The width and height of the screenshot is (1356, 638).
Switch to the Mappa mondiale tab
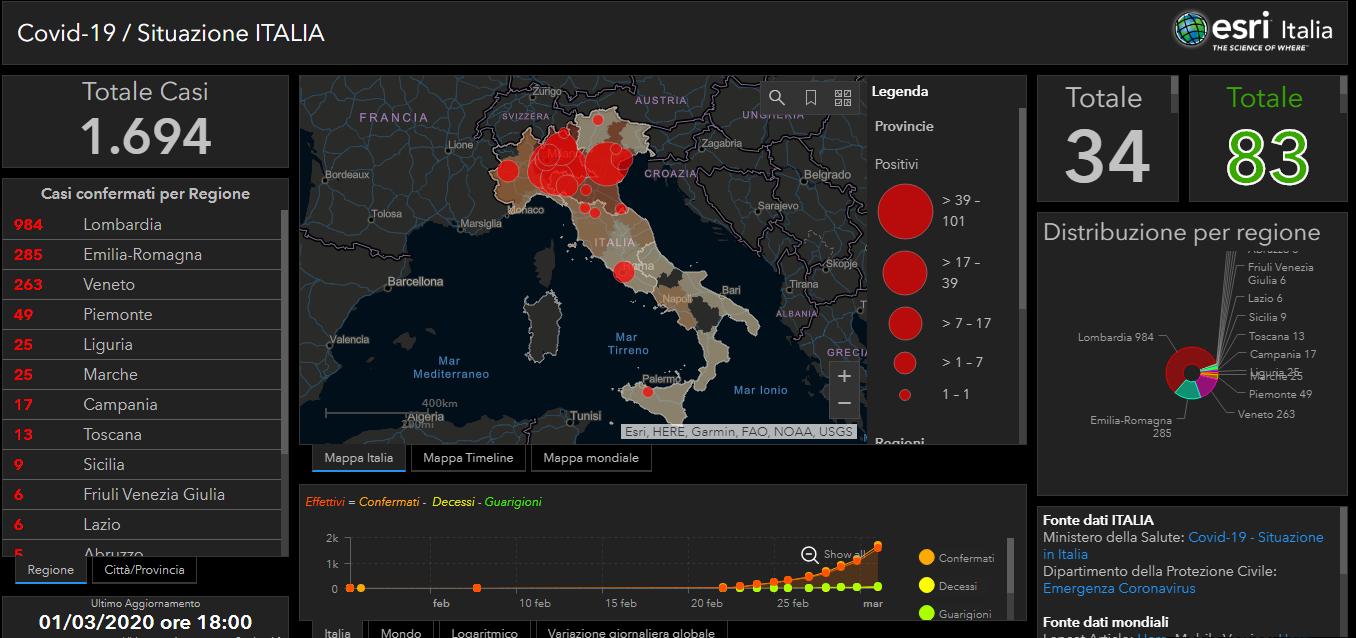[x=591, y=458]
